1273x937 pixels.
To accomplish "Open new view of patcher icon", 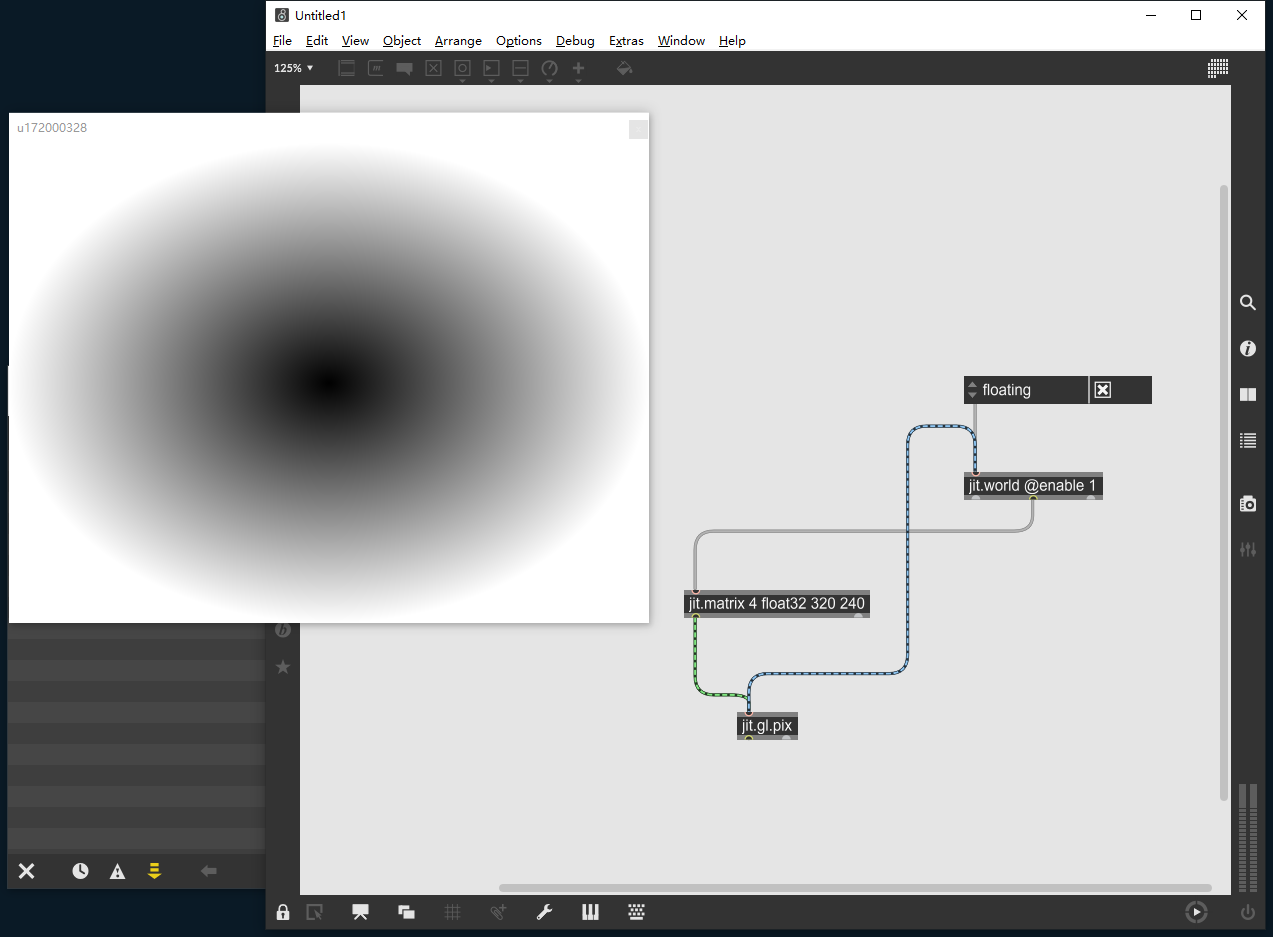I will click(x=315, y=912).
